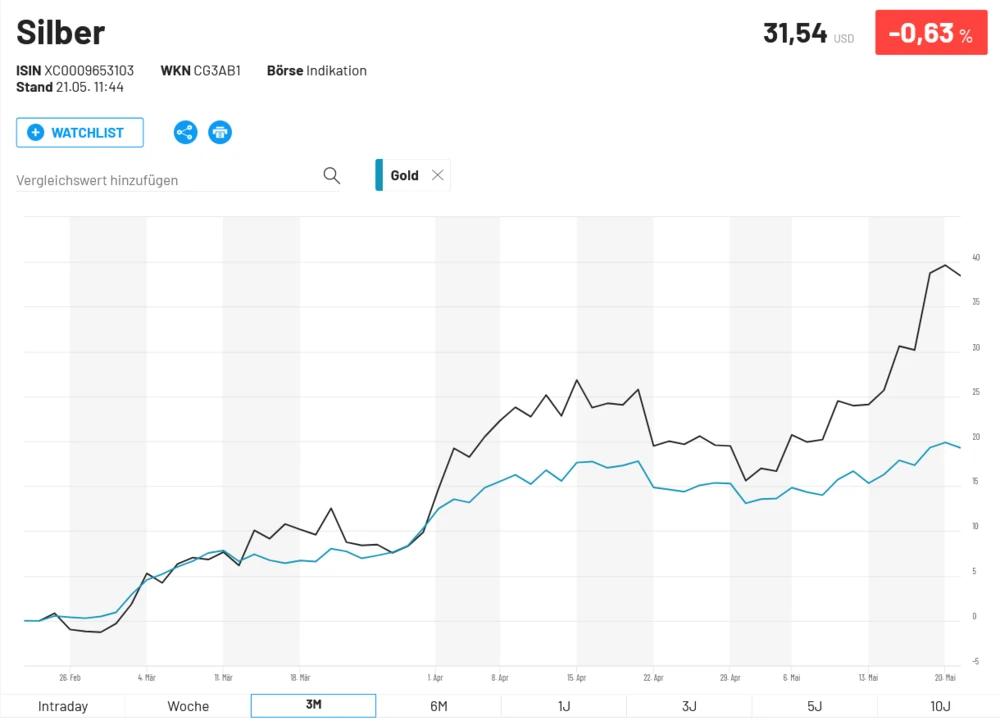
Task: Click the 31,54 USD price value
Action: pos(796,33)
